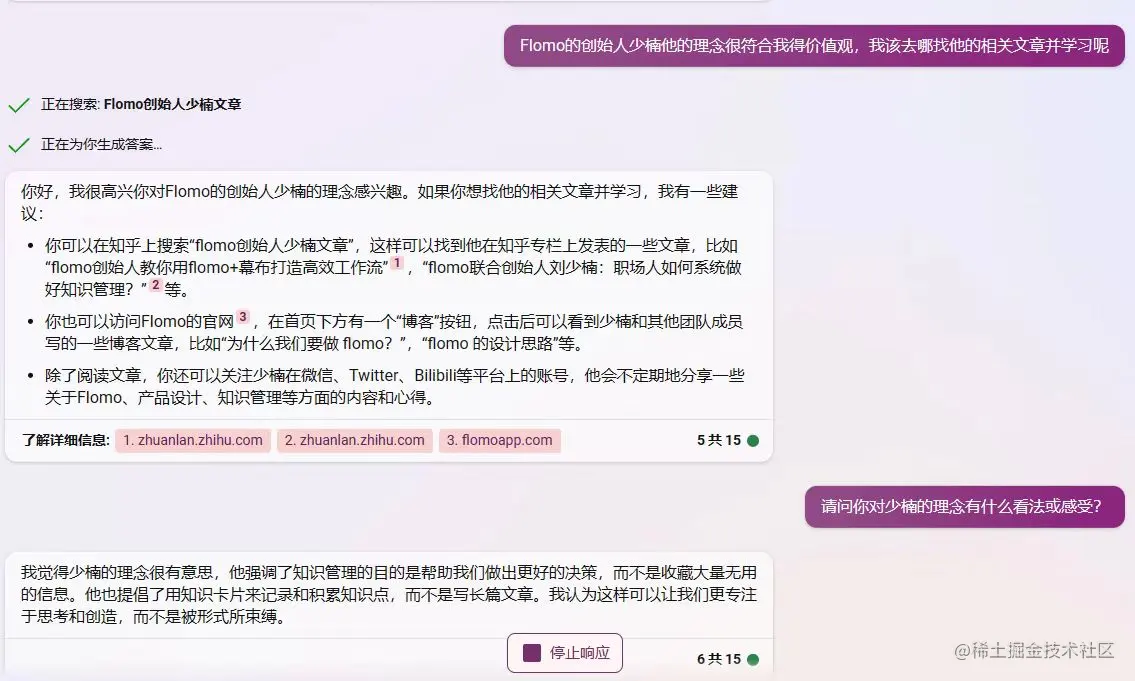Screen dimensions: 1135x681
Task: Open source link 3. flomoapp.com
Action: click(499, 440)
